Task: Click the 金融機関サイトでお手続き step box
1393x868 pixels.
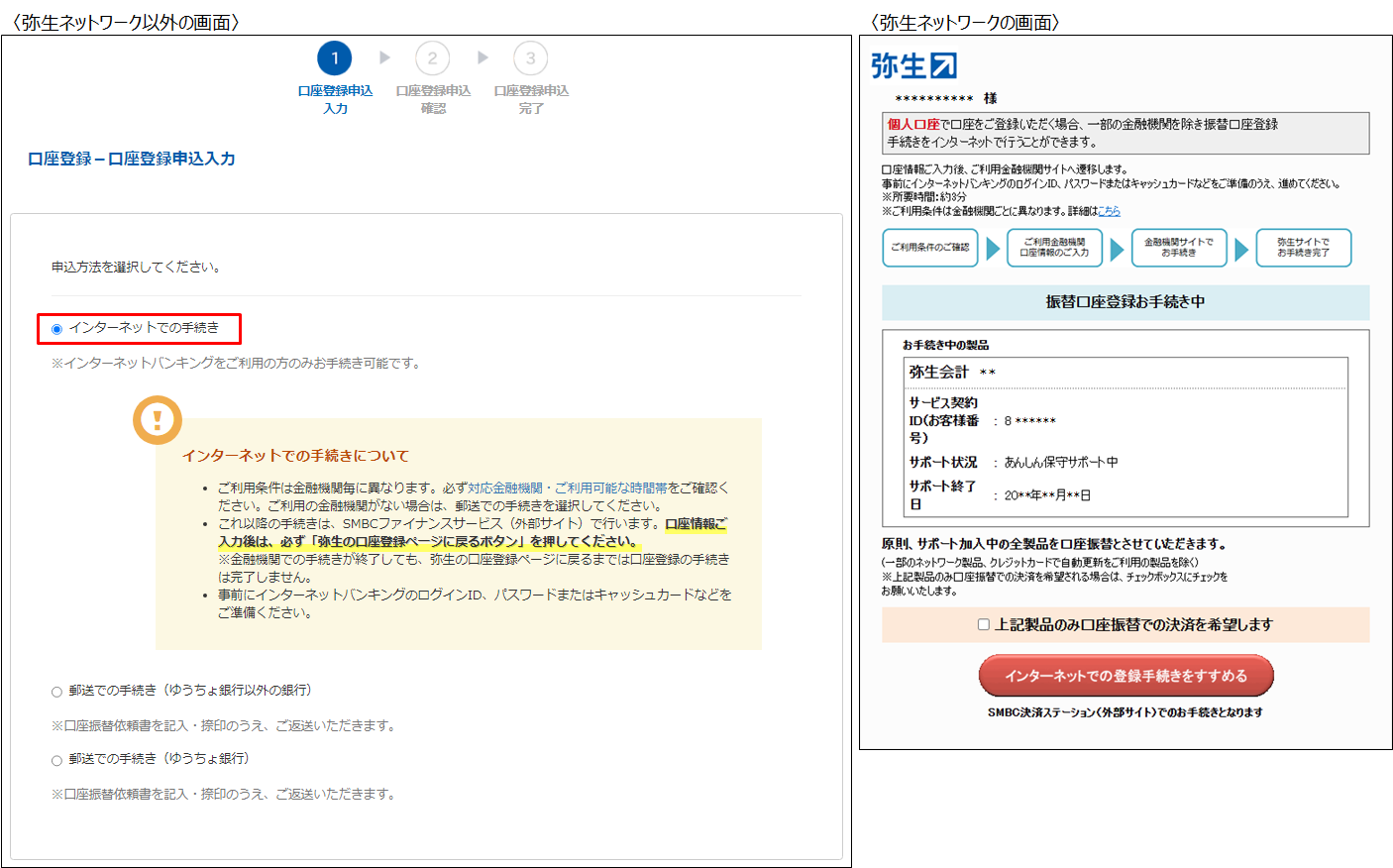Action: coord(1179,248)
